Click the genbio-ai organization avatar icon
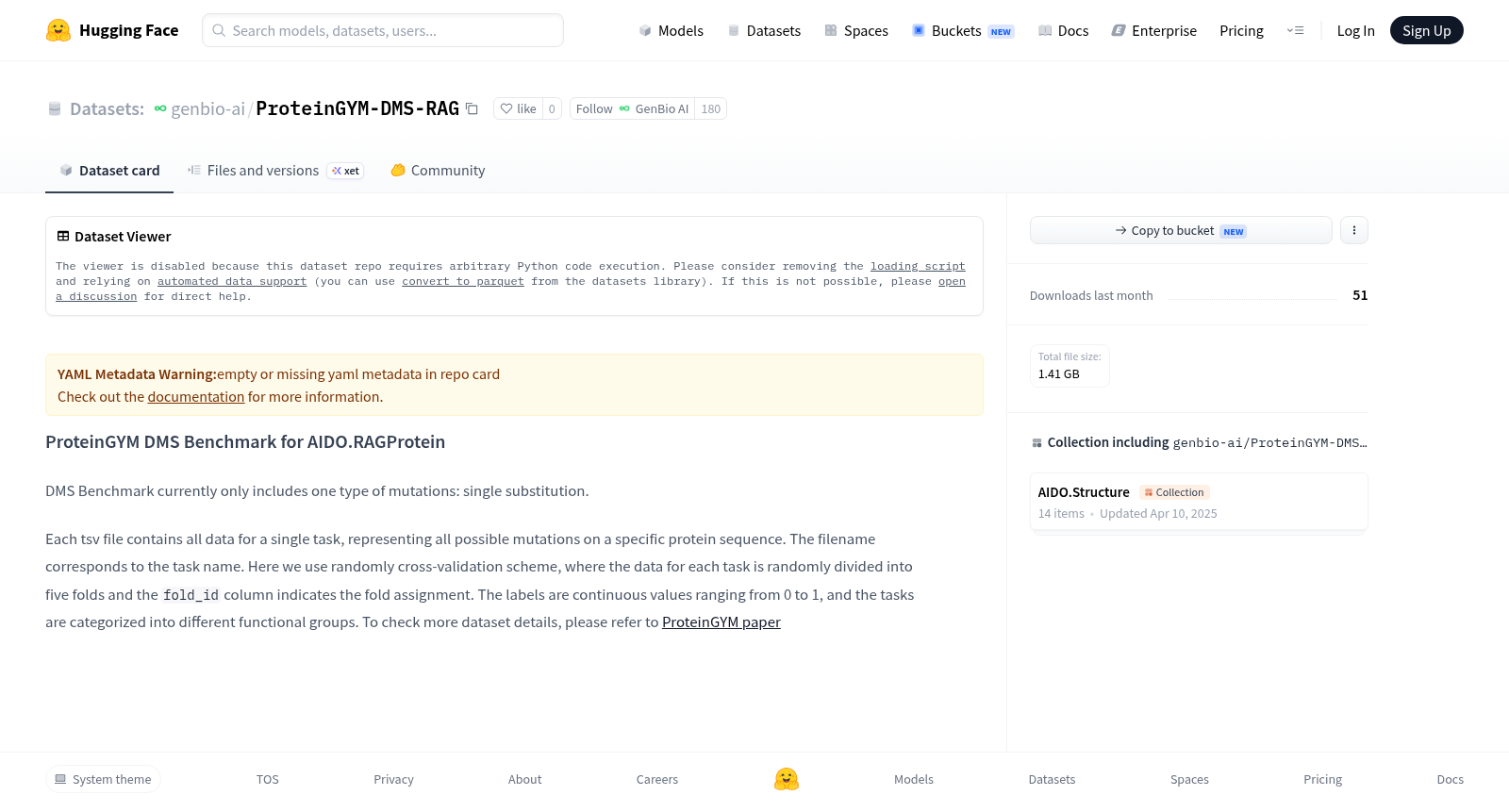Image resolution: width=1509 pixels, height=812 pixels. [160, 109]
